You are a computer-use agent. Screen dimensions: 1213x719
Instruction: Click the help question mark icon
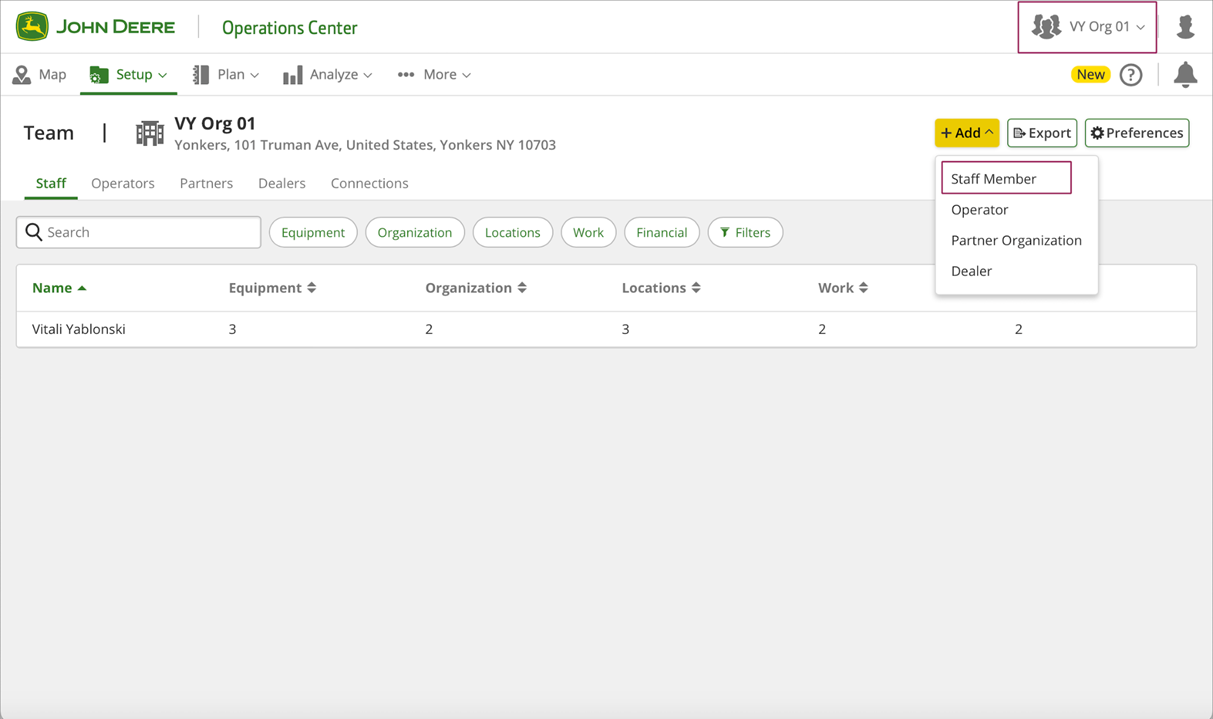pyautogui.click(x=1130, y=75)
